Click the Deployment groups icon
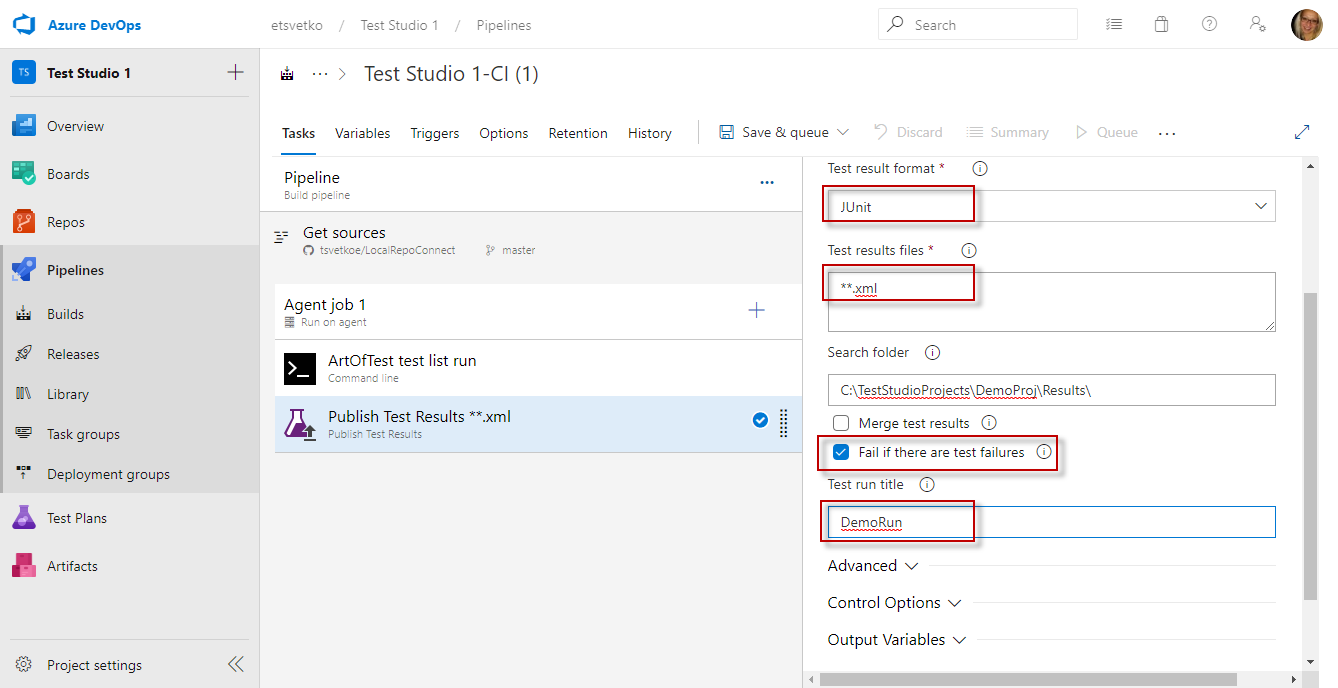 pos(25,474)
